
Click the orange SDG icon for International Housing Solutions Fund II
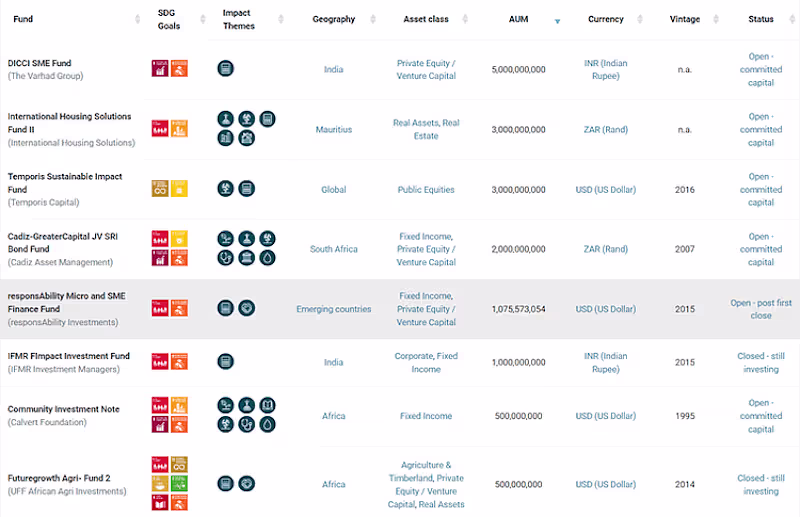(x=180, y=129)
